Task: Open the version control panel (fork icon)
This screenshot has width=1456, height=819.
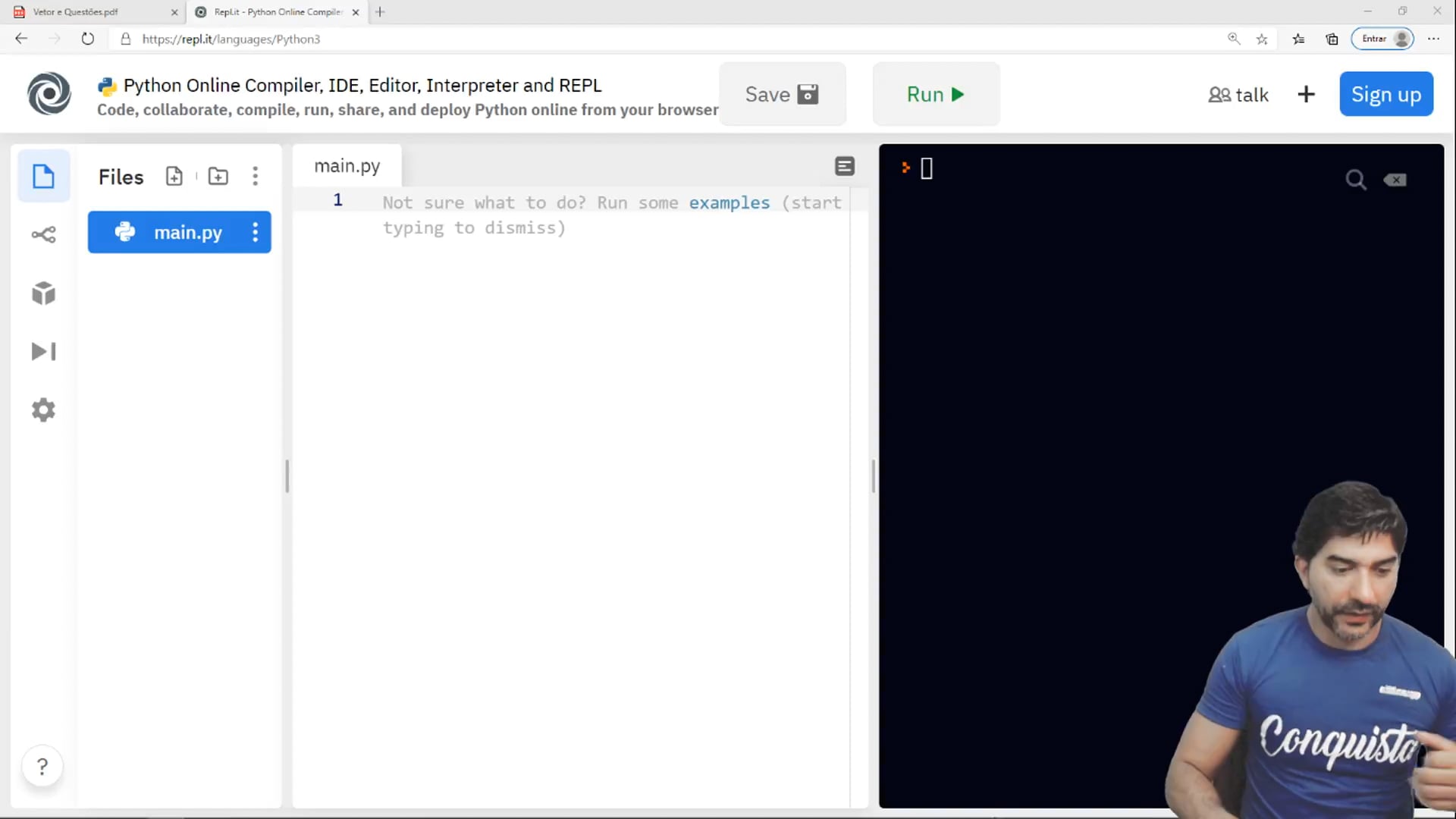Action: 43,234
